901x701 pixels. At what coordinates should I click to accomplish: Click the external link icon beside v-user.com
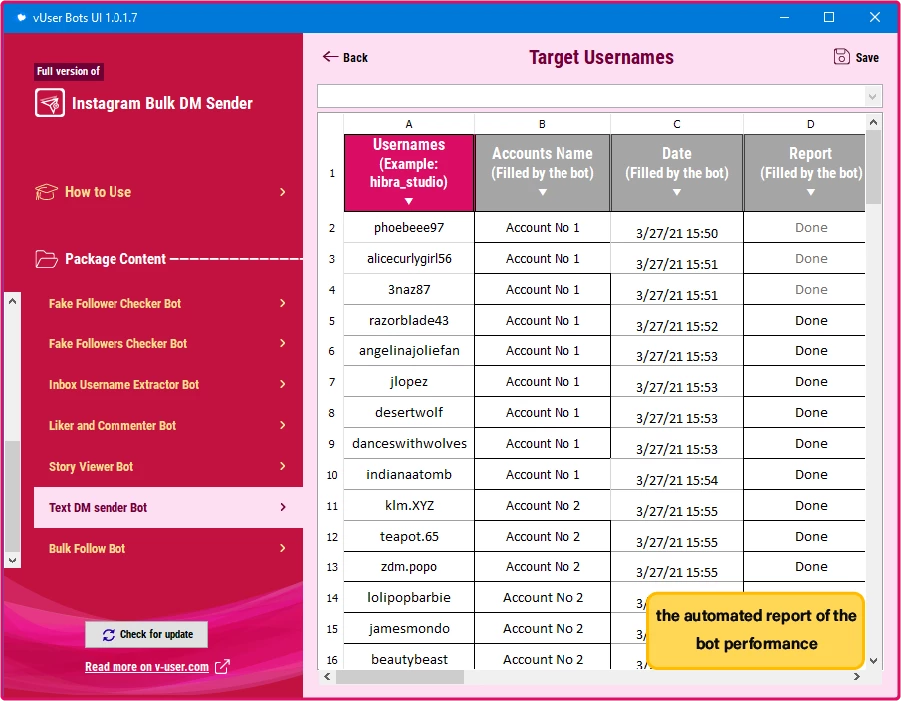pos(222,667)
